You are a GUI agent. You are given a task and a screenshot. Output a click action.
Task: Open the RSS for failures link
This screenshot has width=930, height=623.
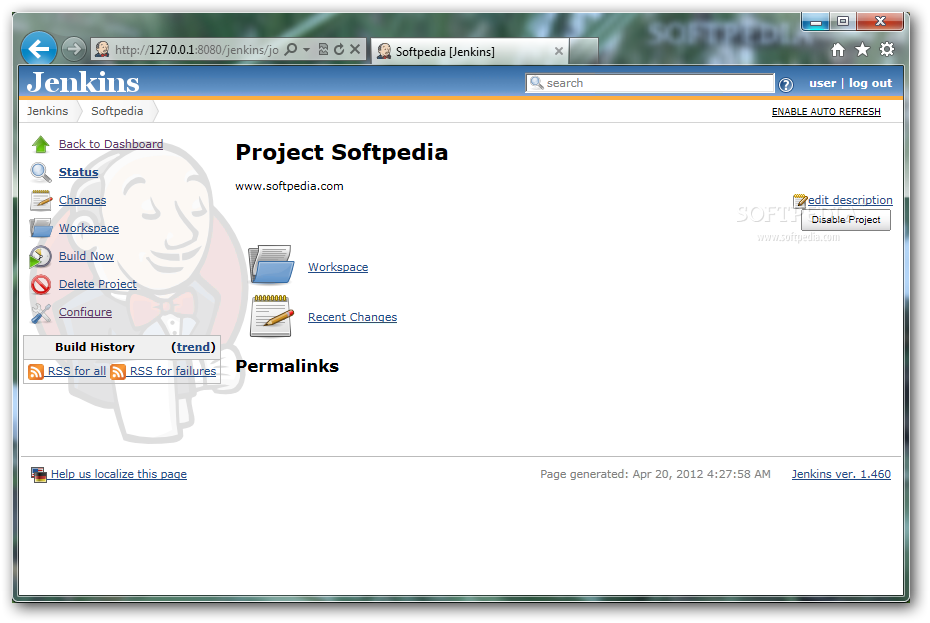click(173, 371)
